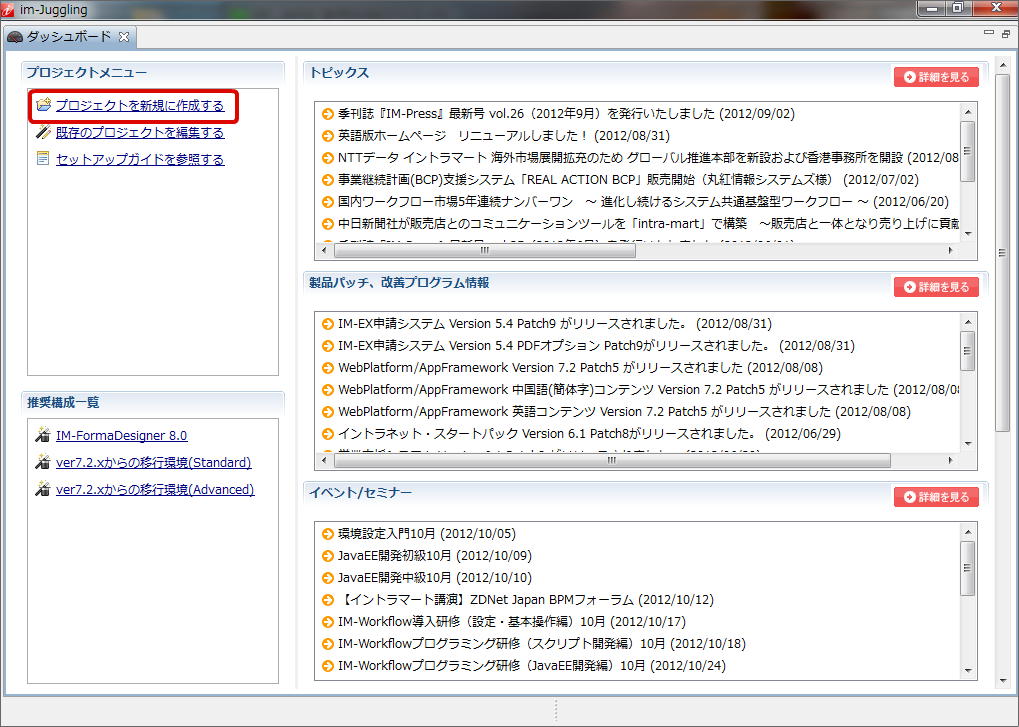The image size is (1019, 727).
Task: Open 既存のプロジェクトを編集する link
Action: click(x=140, y=133)
